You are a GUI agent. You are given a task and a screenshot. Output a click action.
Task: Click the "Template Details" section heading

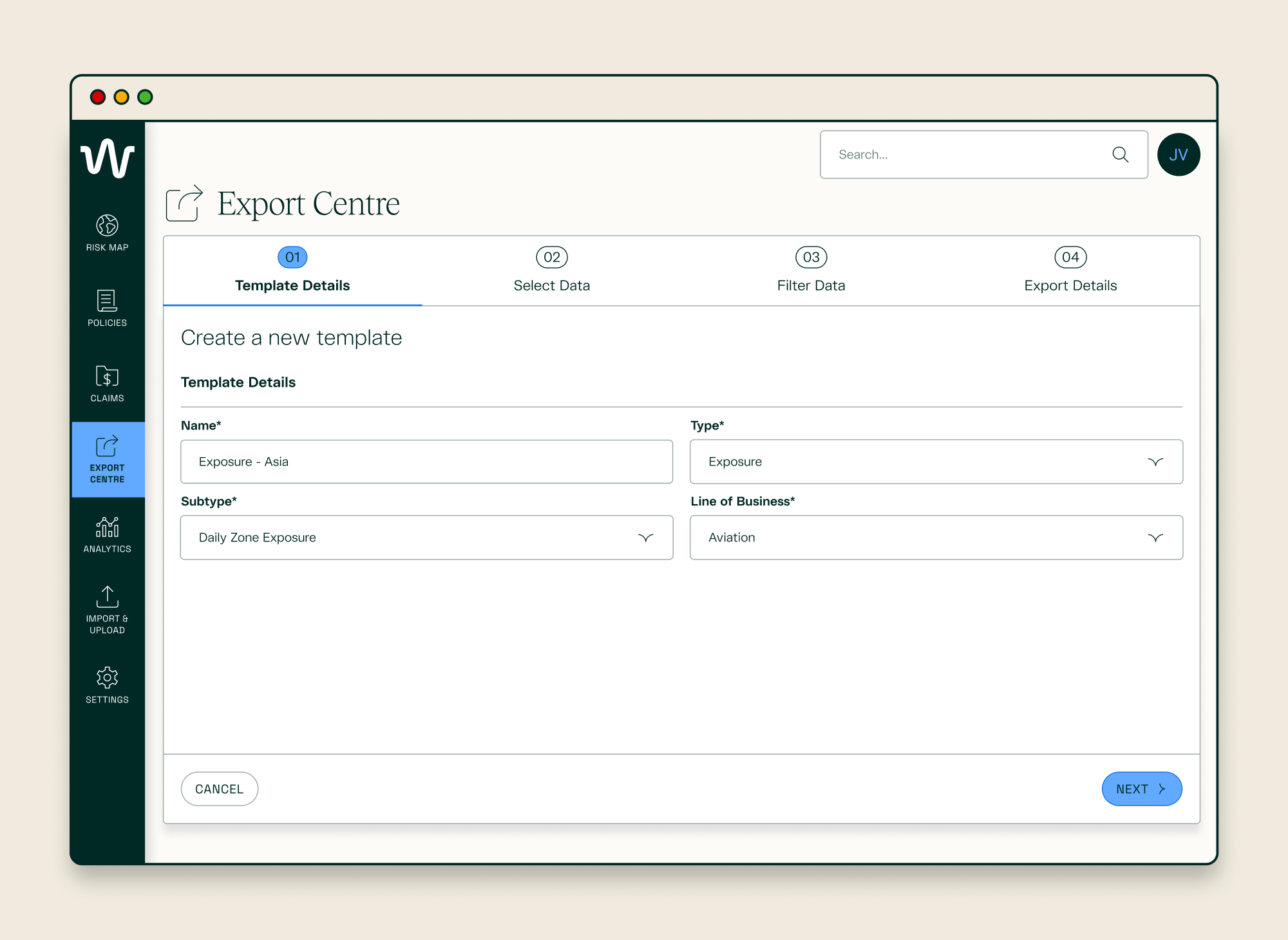tap(238, 382)
